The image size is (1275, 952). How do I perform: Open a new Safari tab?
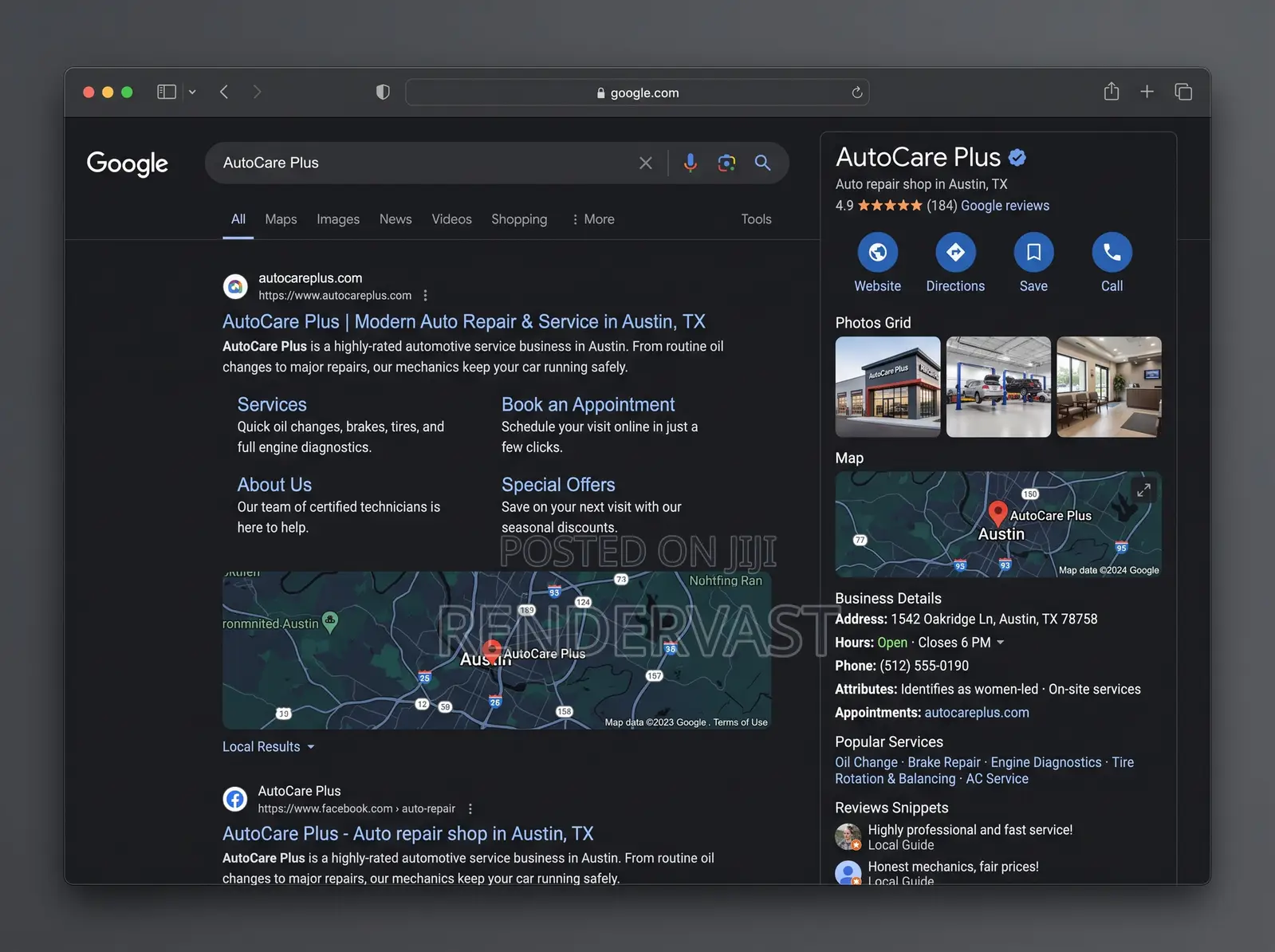(x=1147, y=92)
